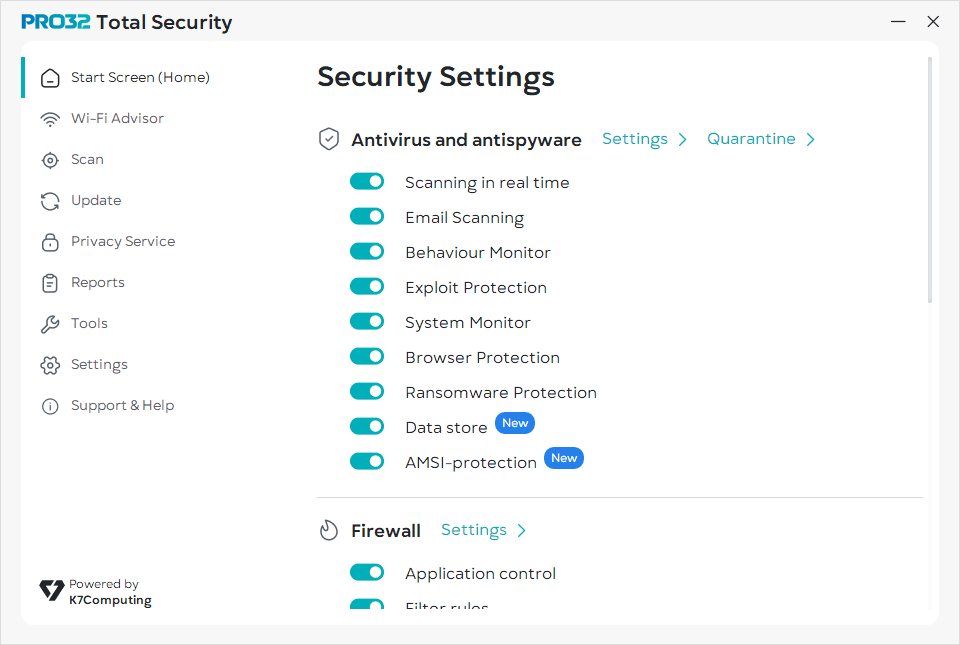Click the Tools wrench icon
This screenshot has width=960, height=645.
click(50, 324)
